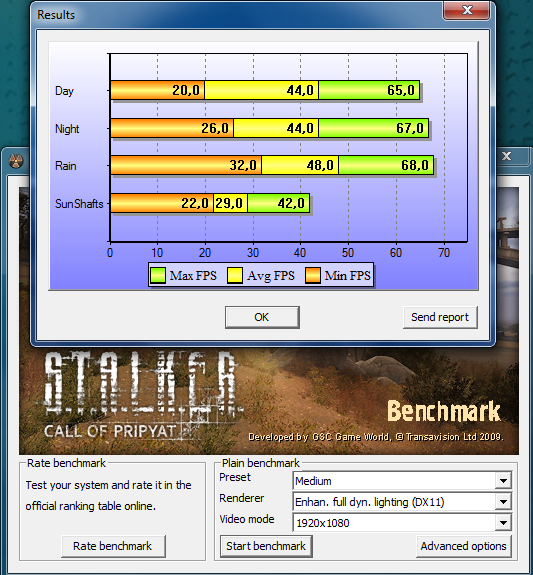Click the 'Results' dialog title text
Screen dimensions: 533x575
(x=56, y=15)
